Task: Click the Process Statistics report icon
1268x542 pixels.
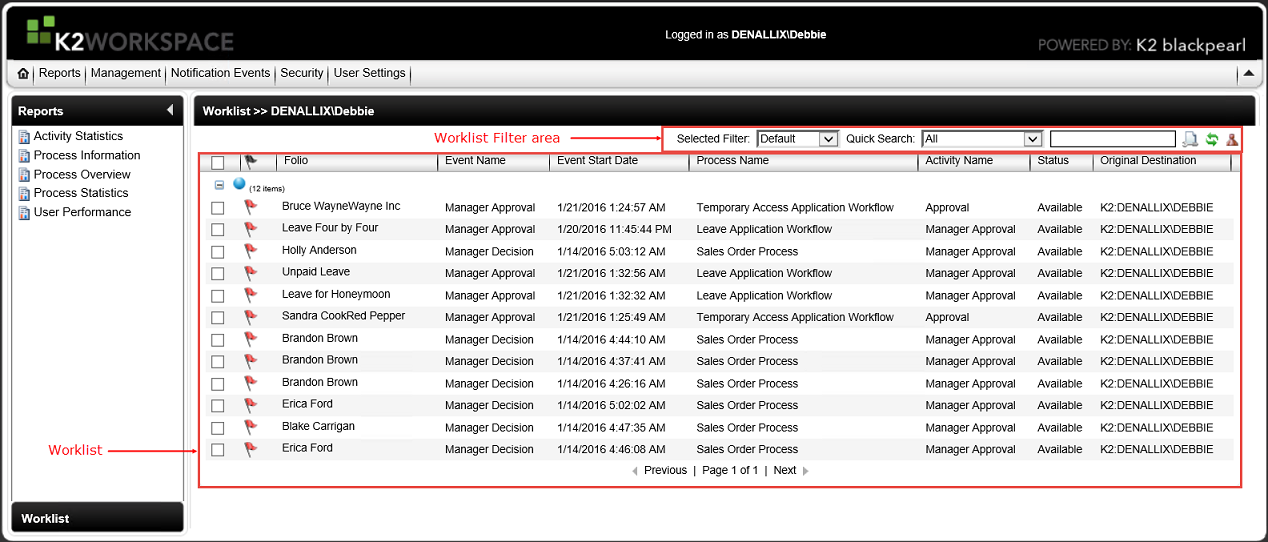Action: tap(24, 194)
